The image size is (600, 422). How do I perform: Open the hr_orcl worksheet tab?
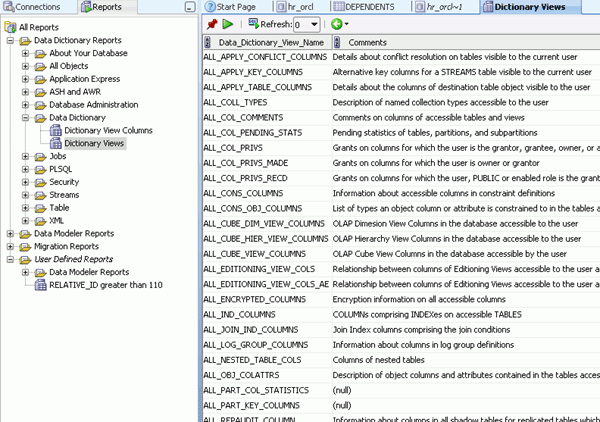(x=295, y=7)
